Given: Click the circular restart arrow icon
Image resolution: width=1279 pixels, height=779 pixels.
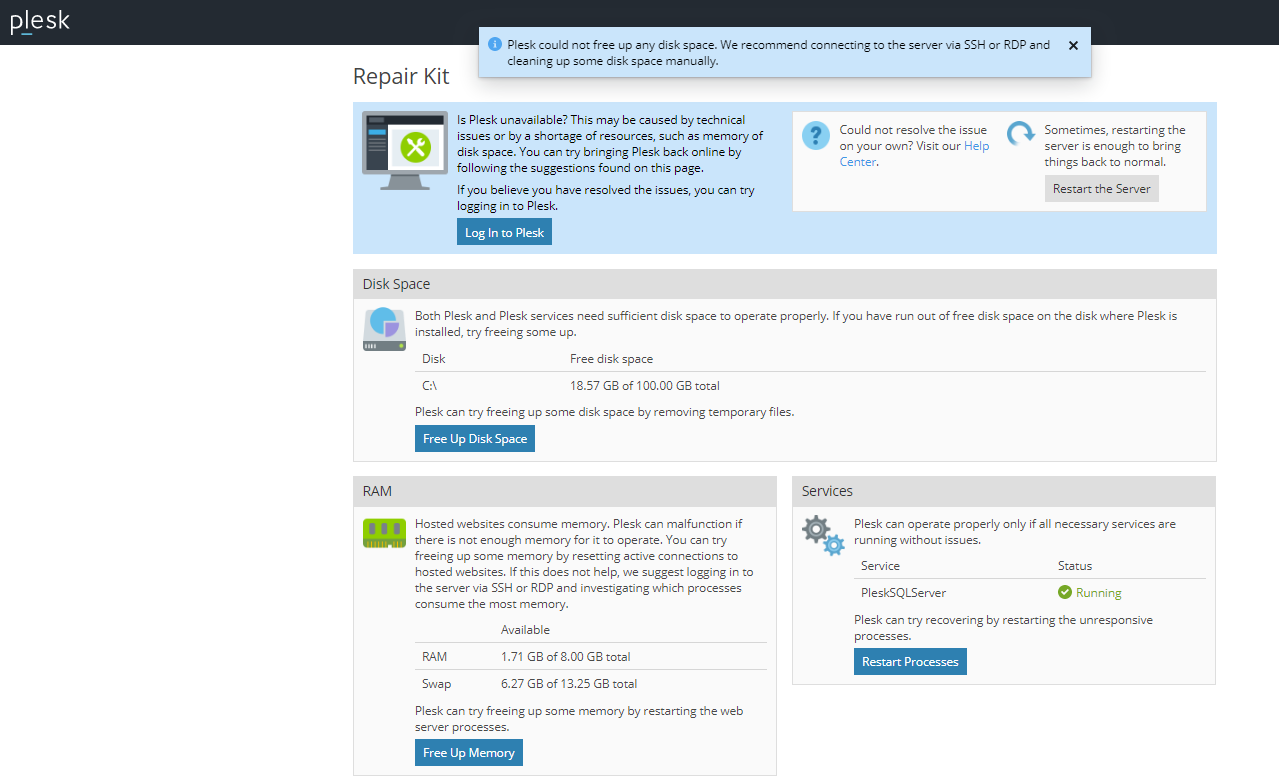Looking at the screenshot, I should (x=1020, y=136).
